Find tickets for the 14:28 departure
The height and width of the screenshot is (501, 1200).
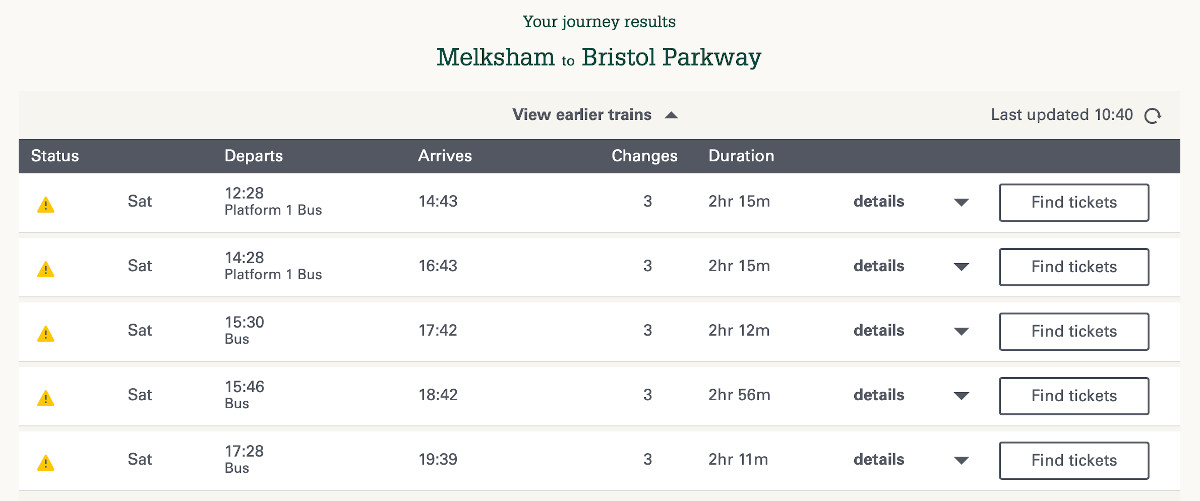(x=1074, y=267)
